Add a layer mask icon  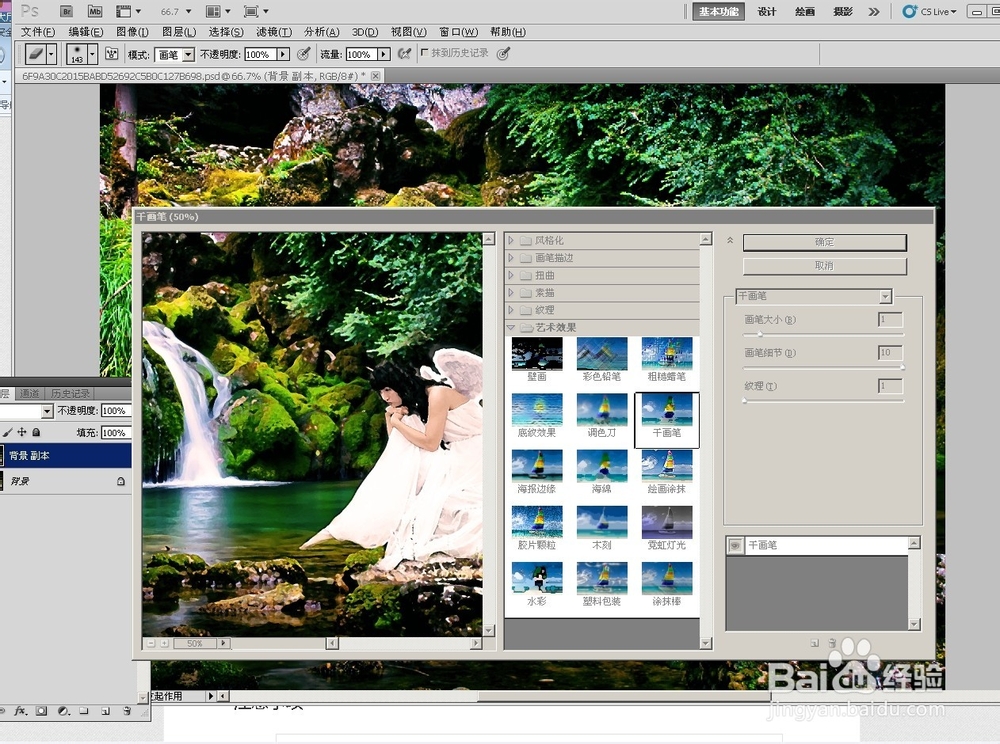click(41, 710)
